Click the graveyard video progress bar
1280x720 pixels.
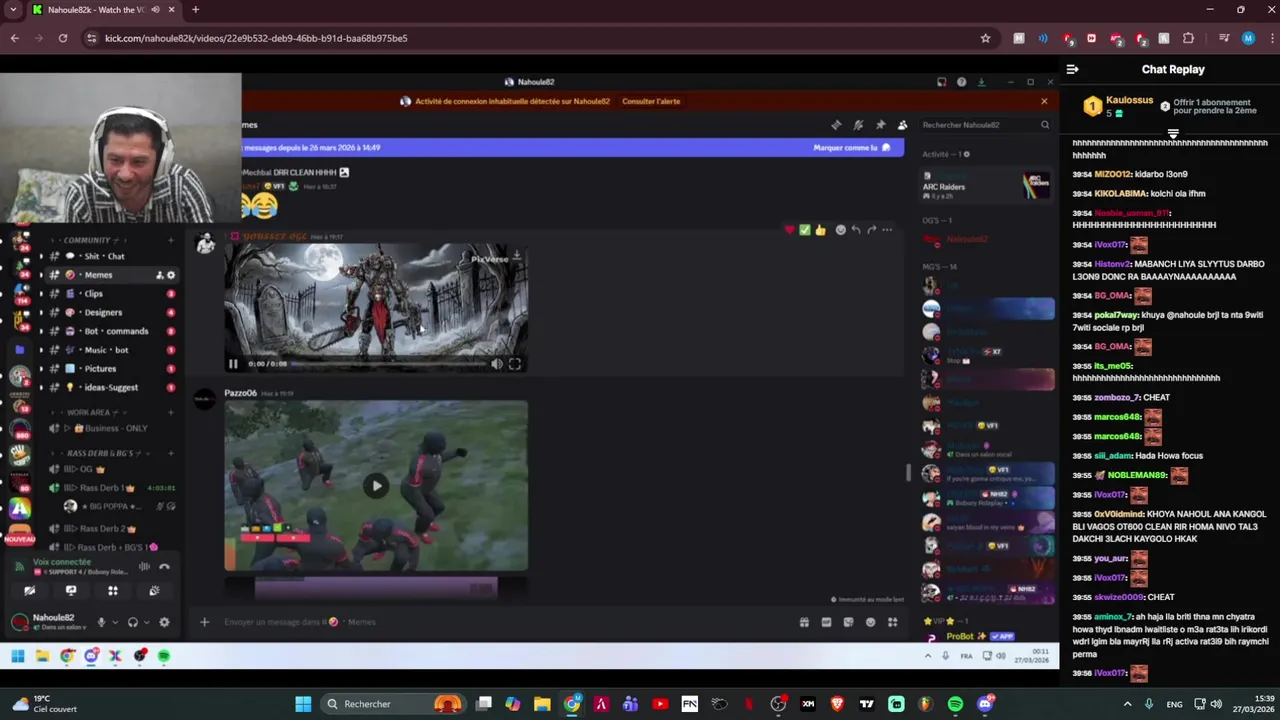[388, 364]
